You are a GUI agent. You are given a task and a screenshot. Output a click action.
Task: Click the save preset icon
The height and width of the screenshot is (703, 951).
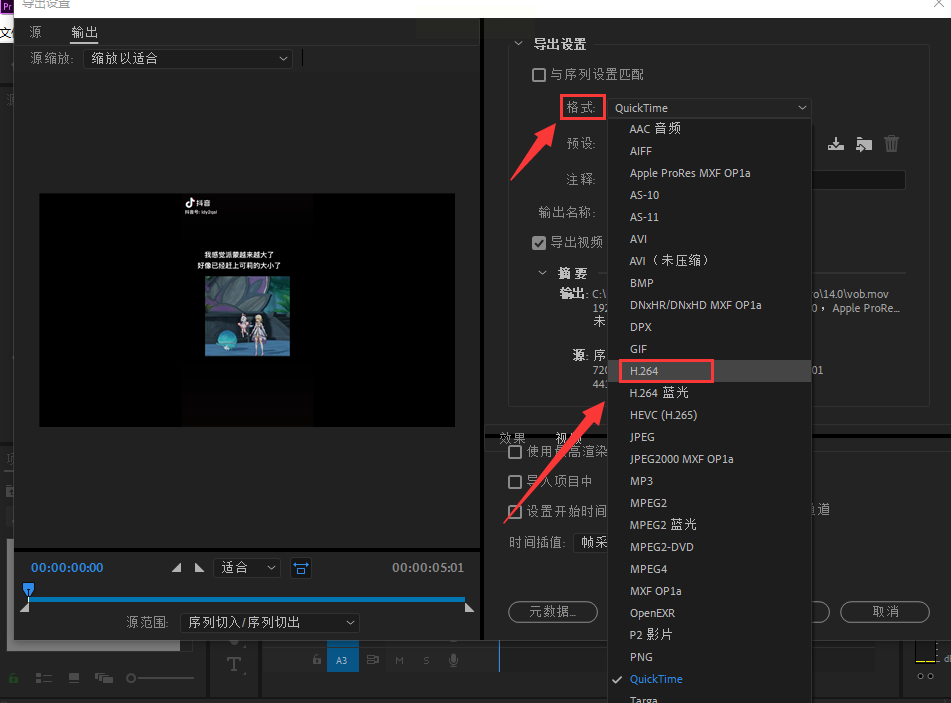(x=836, y=144)
